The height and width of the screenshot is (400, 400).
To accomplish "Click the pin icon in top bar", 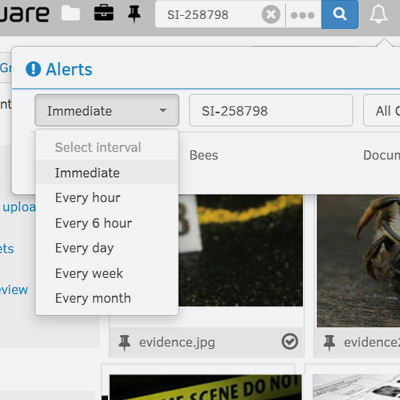I will click(134, 14).
